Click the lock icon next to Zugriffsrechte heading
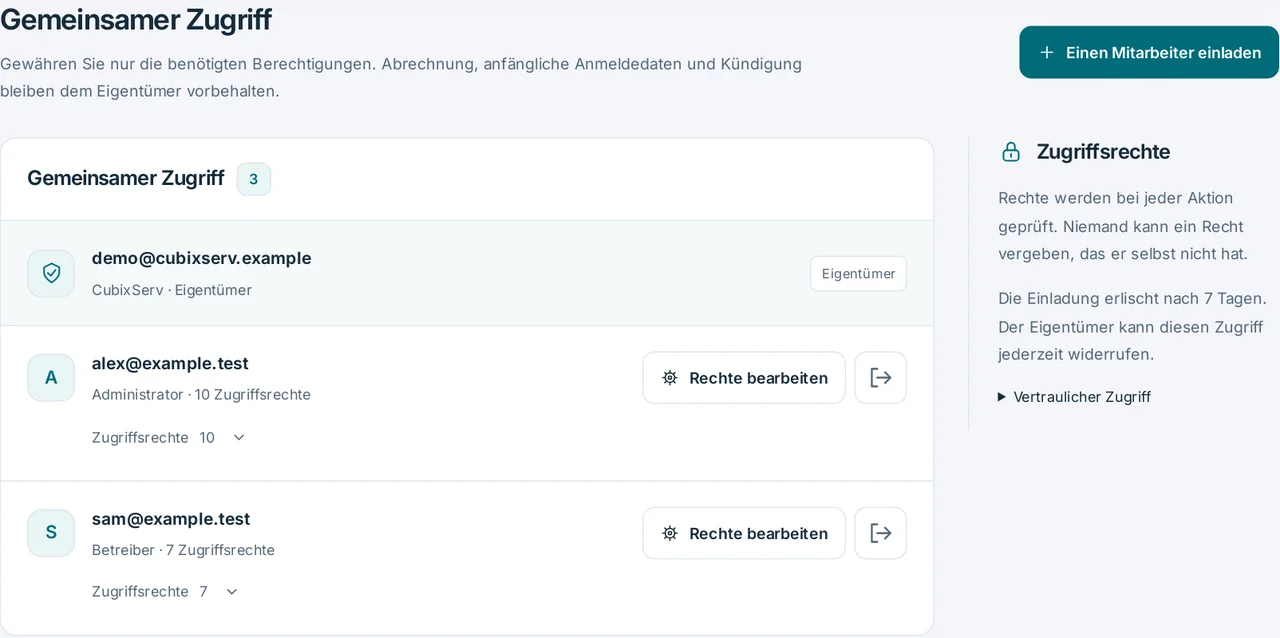Viewport: 1280px width, 638px height. (x=1011, y=152)
